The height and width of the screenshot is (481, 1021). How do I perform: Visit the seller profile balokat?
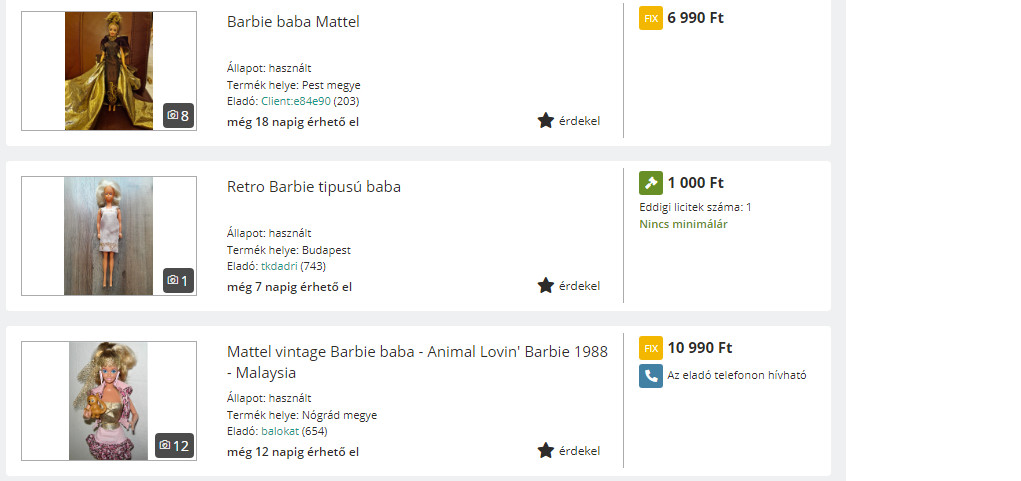(280, 431)
